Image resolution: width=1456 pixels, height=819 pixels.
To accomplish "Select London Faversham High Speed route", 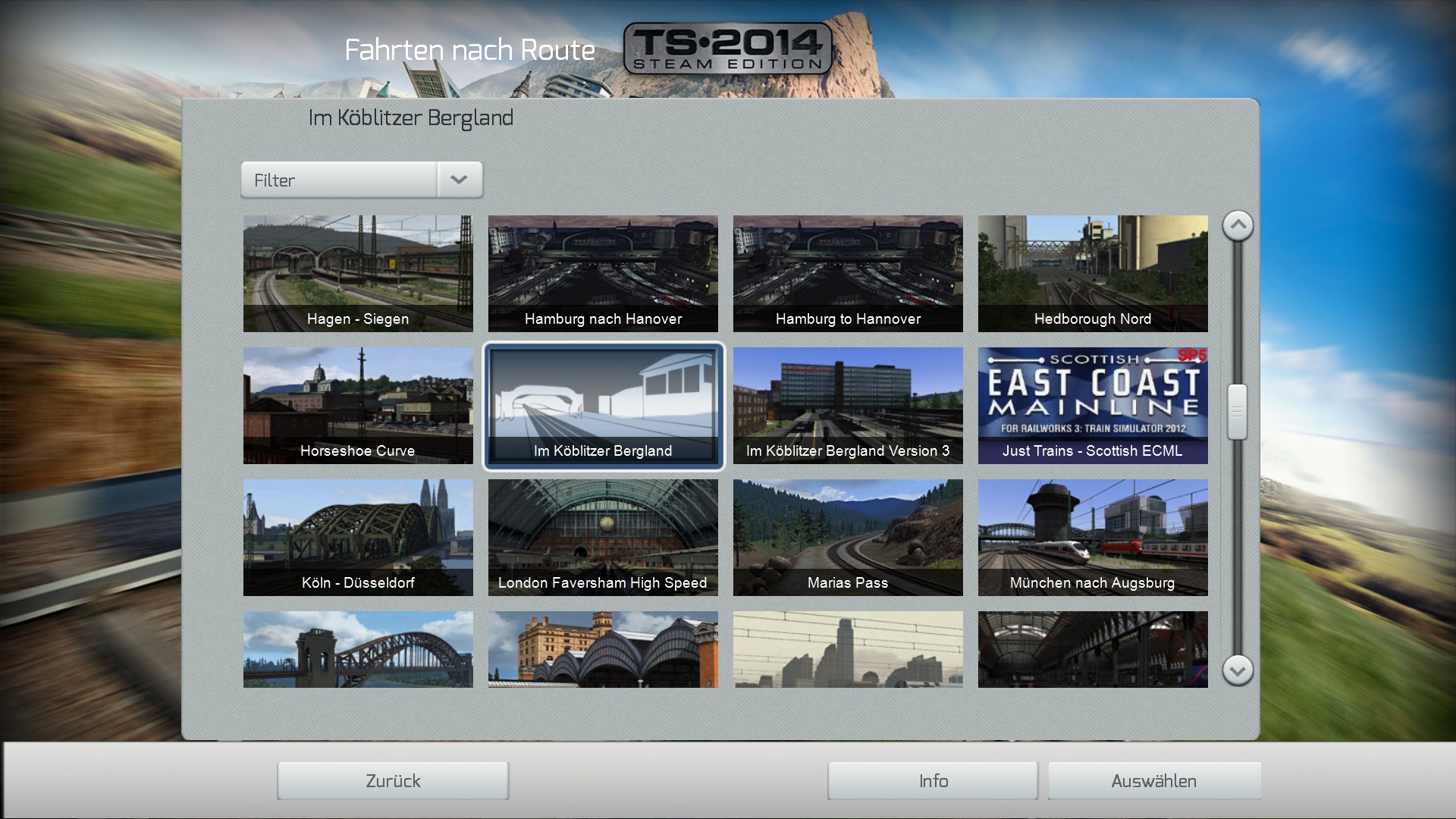I will 603,537.
